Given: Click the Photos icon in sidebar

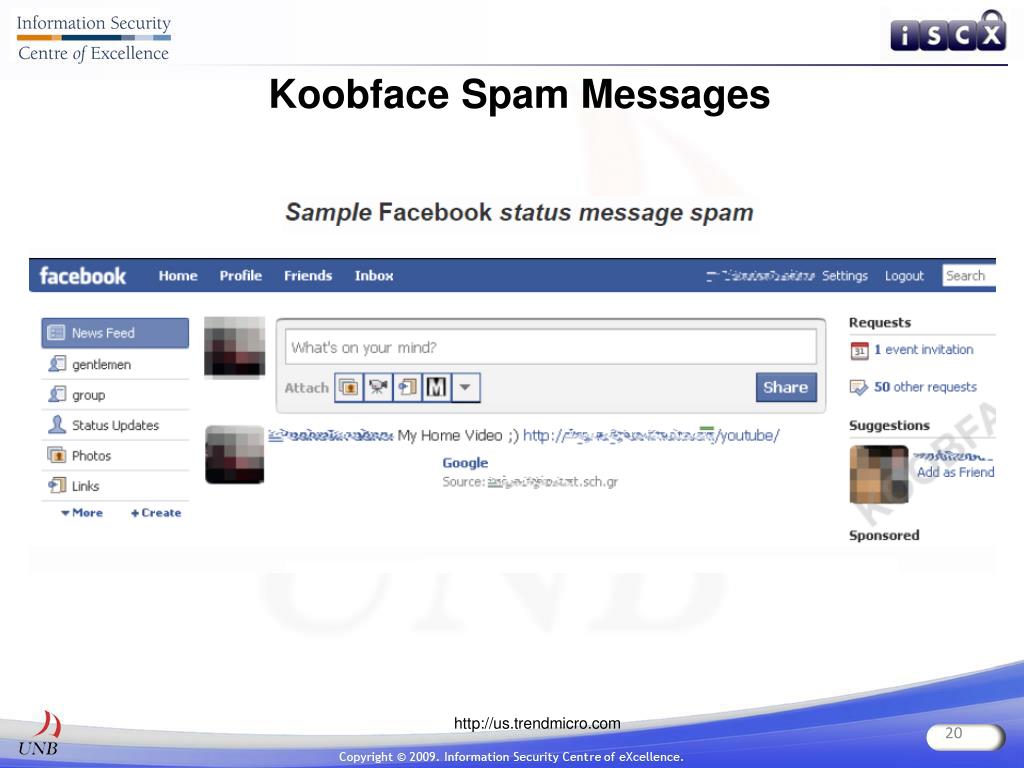Looking at the screenshot, I should [57, 455].
